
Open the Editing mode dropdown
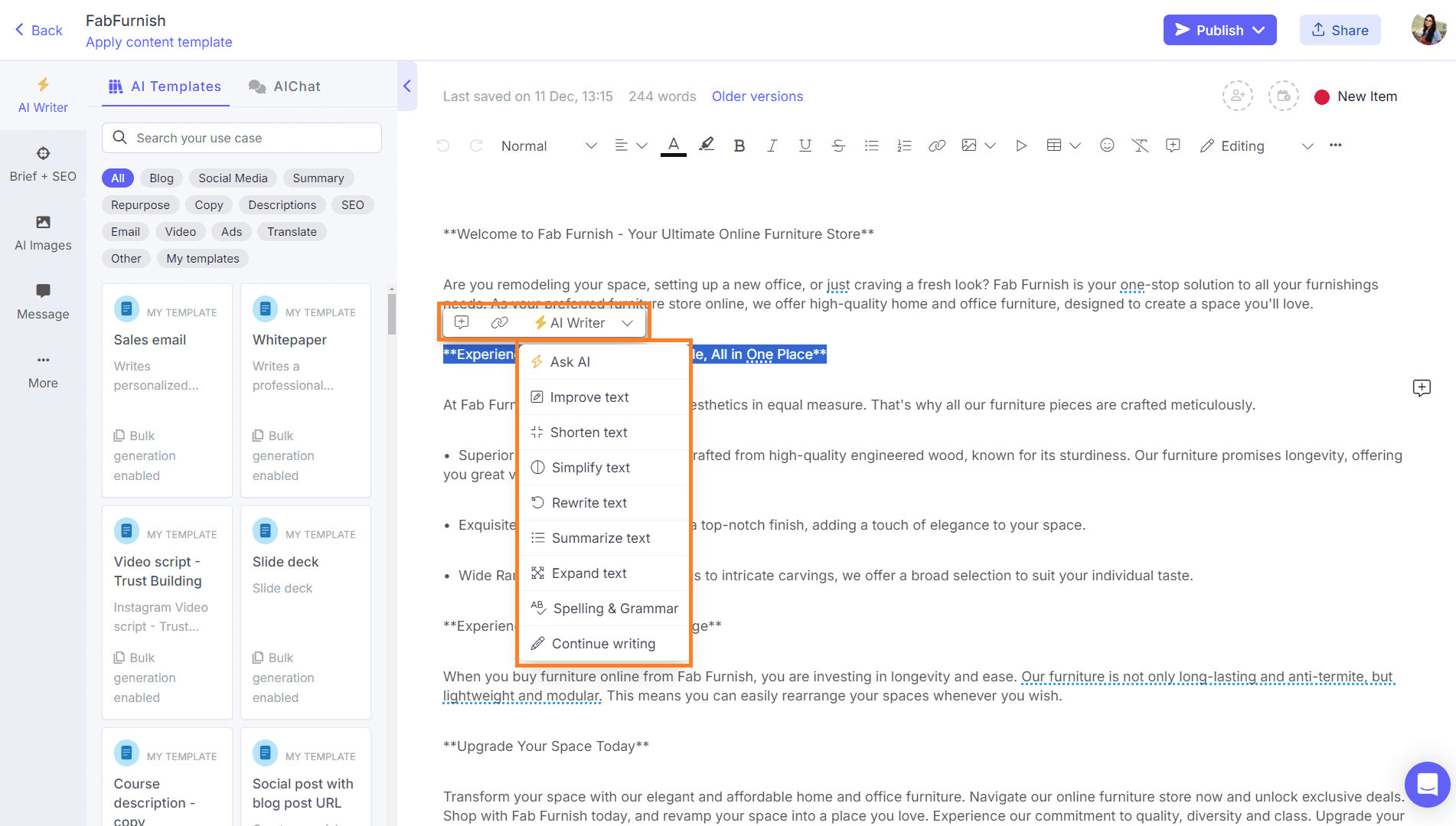pyautogui.click(x=1257, y=145)
